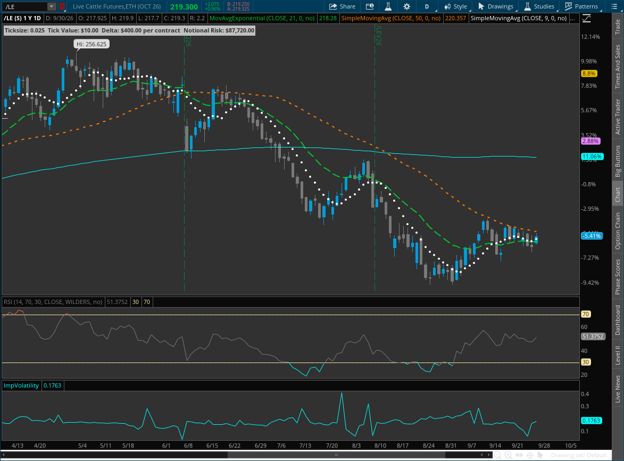624x461 pixels.
Task: Click the Ticksize info banner
Action: point(129,30)
